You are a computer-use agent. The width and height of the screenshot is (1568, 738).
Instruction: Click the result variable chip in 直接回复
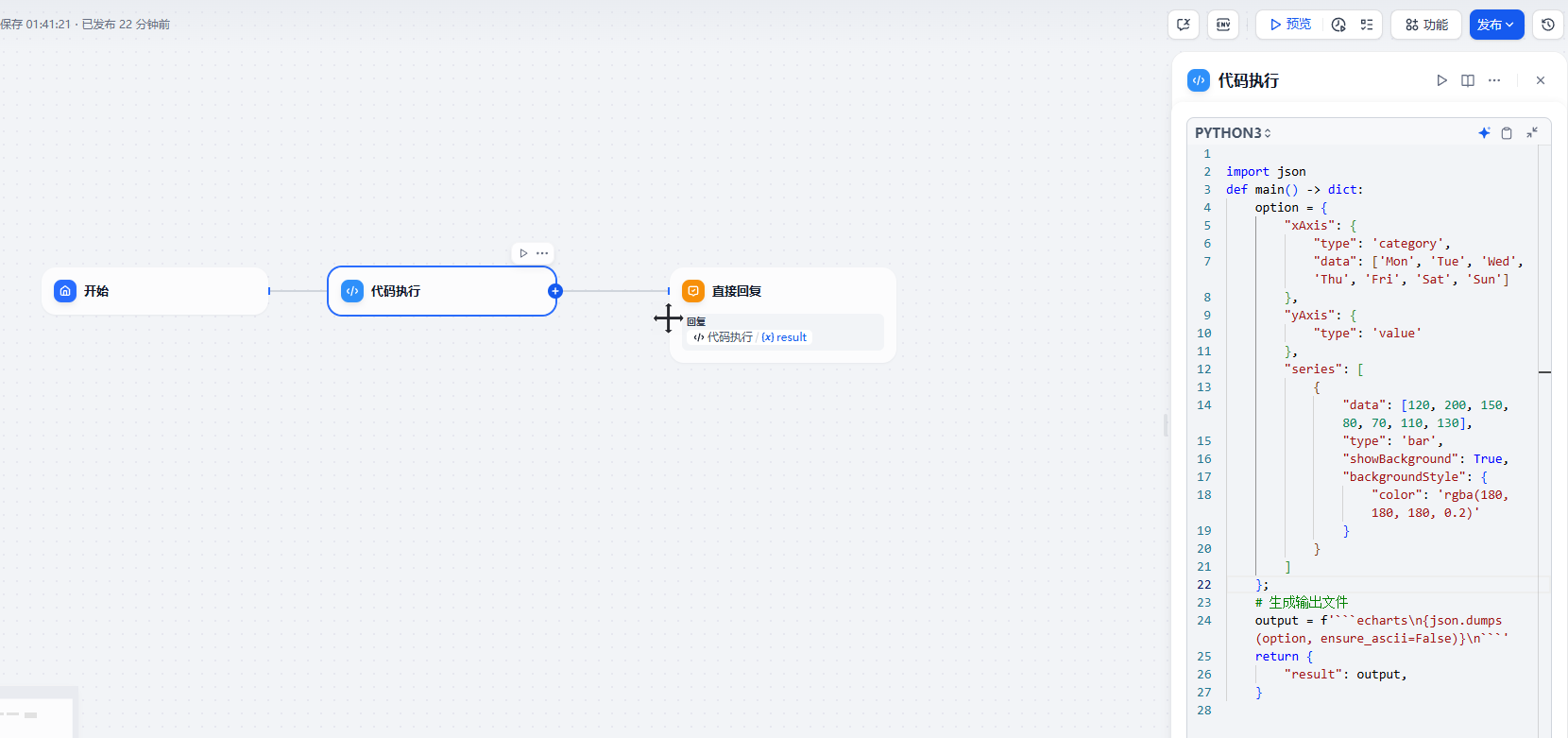click(x=785, y=337)
